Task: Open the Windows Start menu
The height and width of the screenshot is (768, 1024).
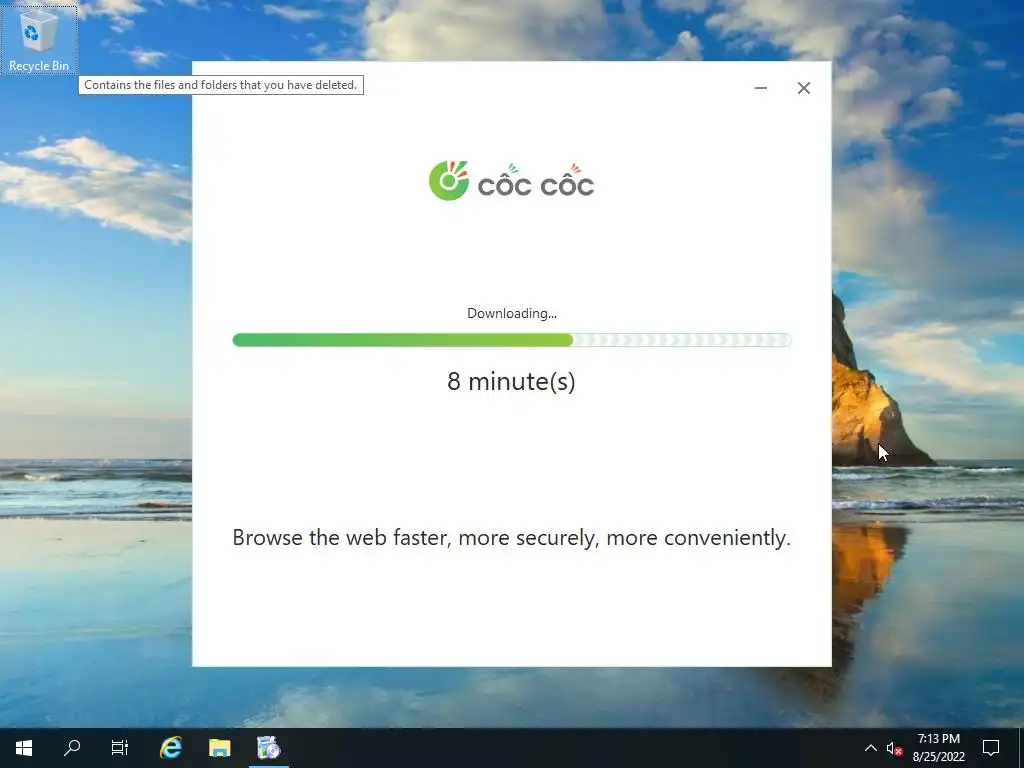Action: [24, 748]
